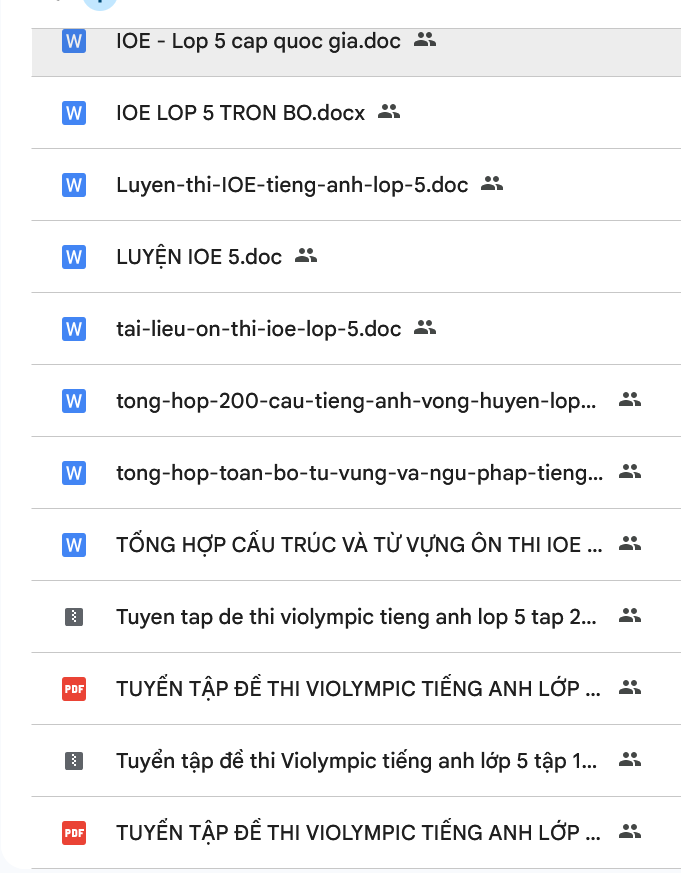Select tai-lieu-on-thi-ioe-lop-5.doc file name

tap(258, 329)
